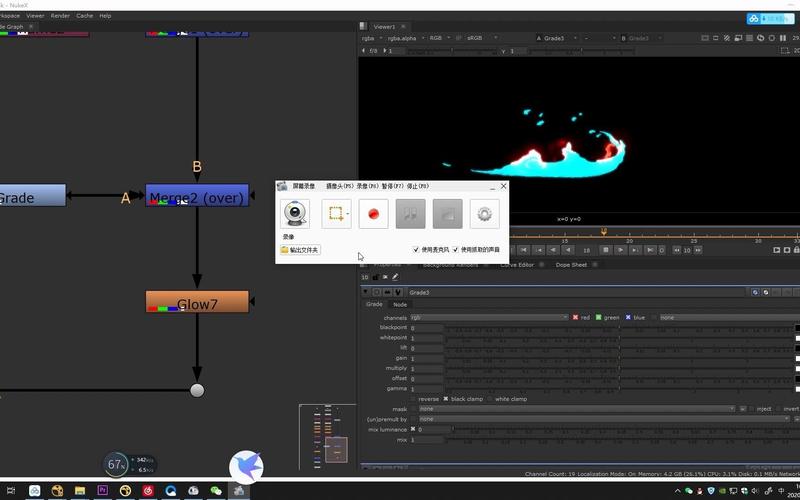Open the channels rgb dropdown
This screenshot has width=800, height=500.
click(489, 317)
